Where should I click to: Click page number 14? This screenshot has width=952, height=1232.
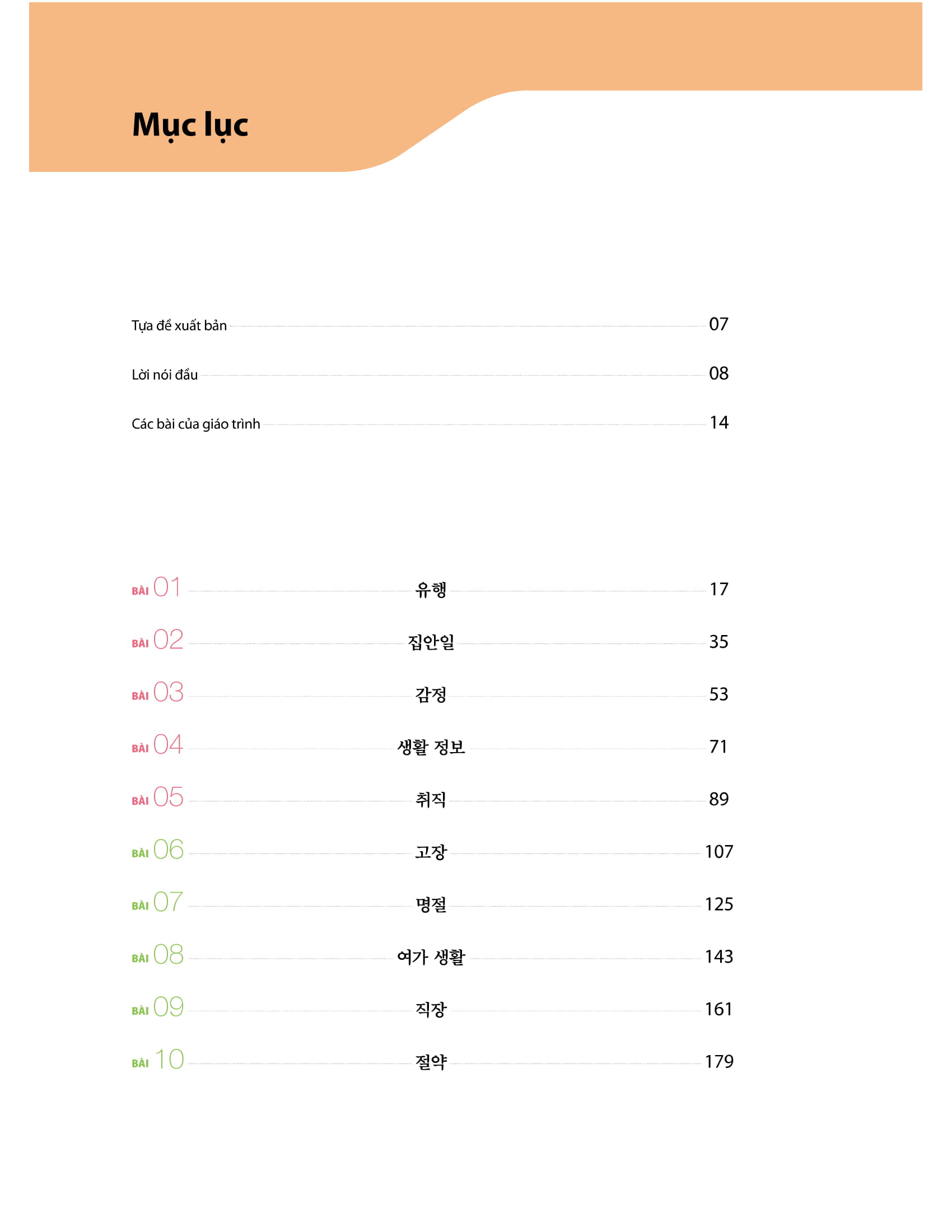click(x=718, y=422)
